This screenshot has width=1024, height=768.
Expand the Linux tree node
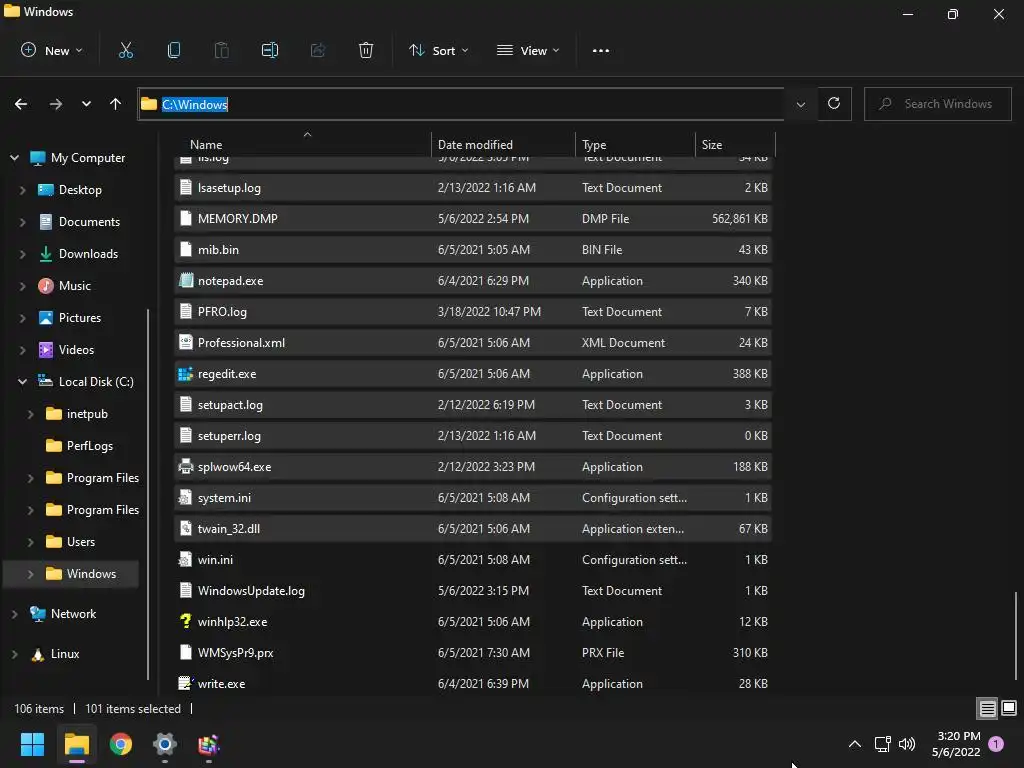pos(14,653)
